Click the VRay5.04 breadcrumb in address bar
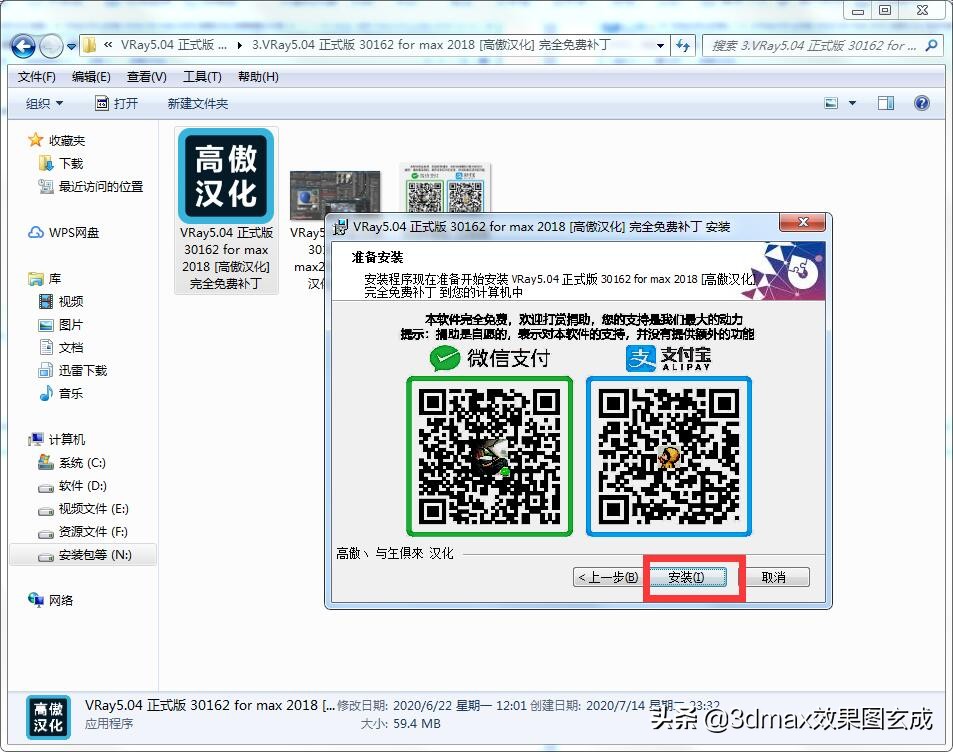Image resolution: width=953 pixels, height=752 pixels. (x=173, y=45)
